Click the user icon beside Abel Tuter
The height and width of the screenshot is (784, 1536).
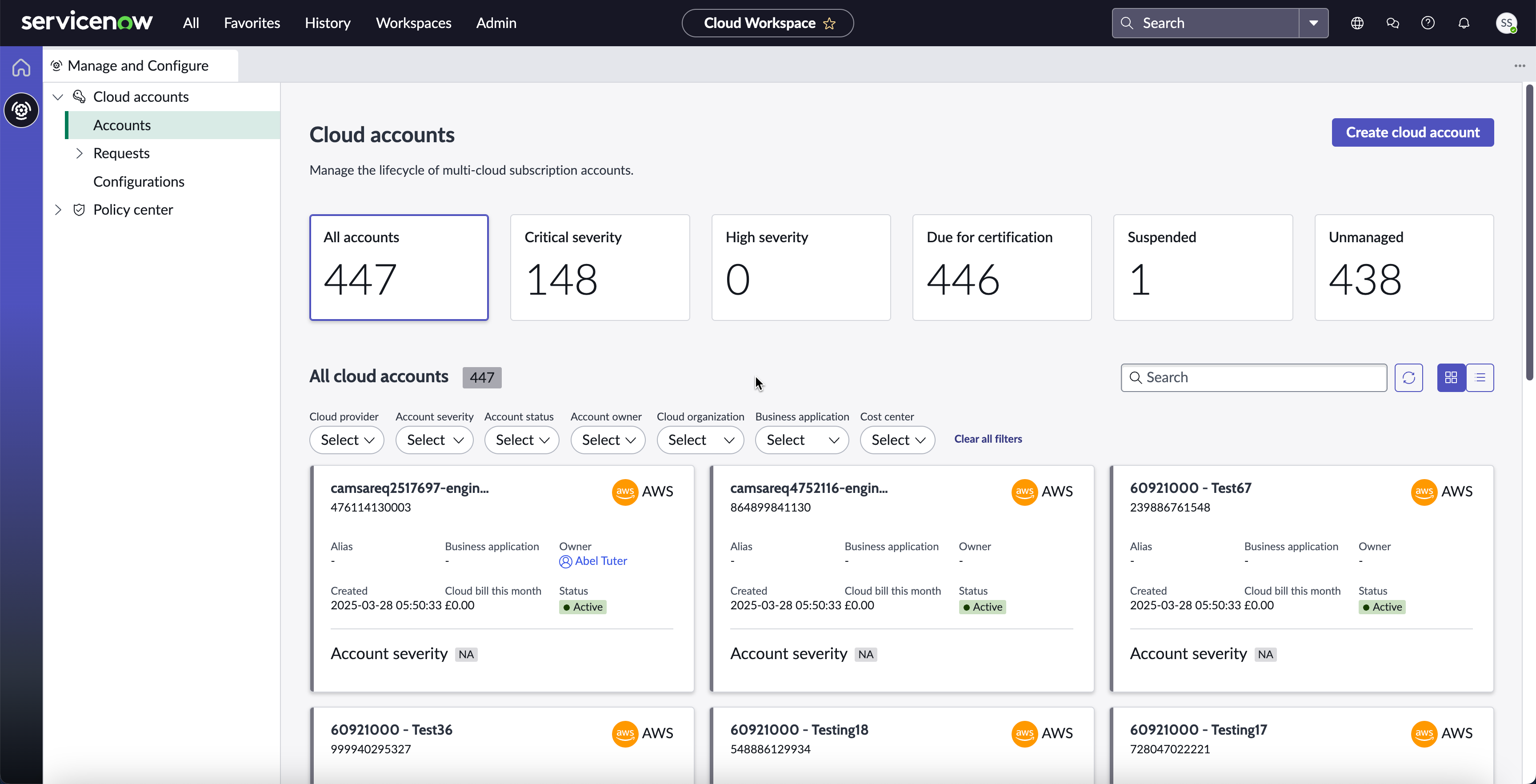click(x=565, y=561)
